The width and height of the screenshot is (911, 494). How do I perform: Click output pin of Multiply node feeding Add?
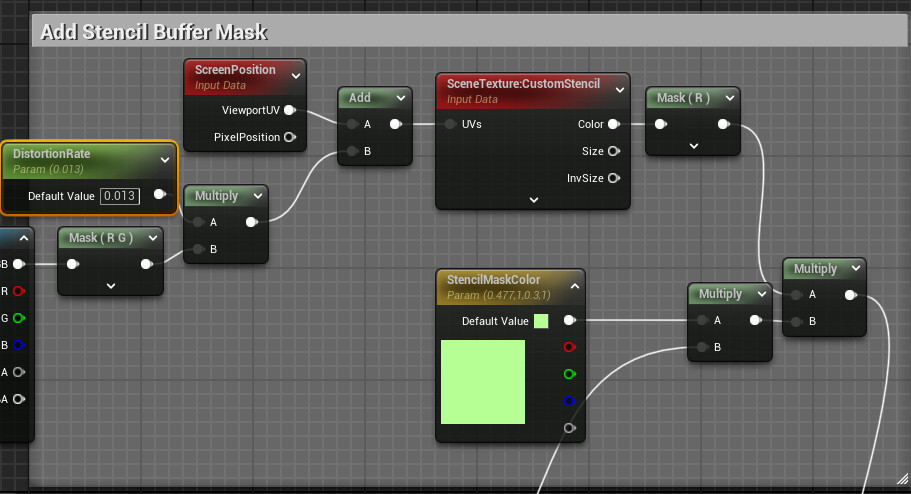(252, 222)
